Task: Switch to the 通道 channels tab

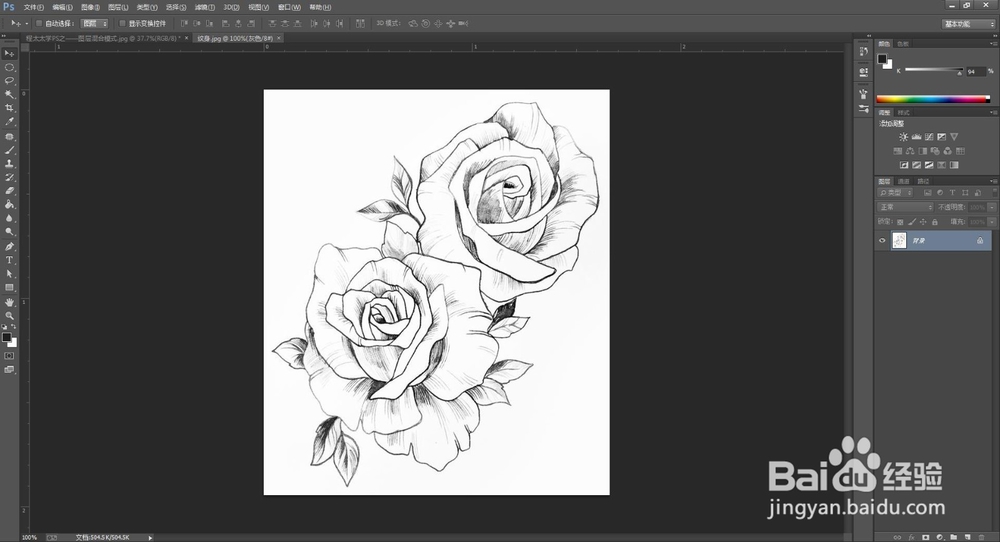Action: coord(904,181)
